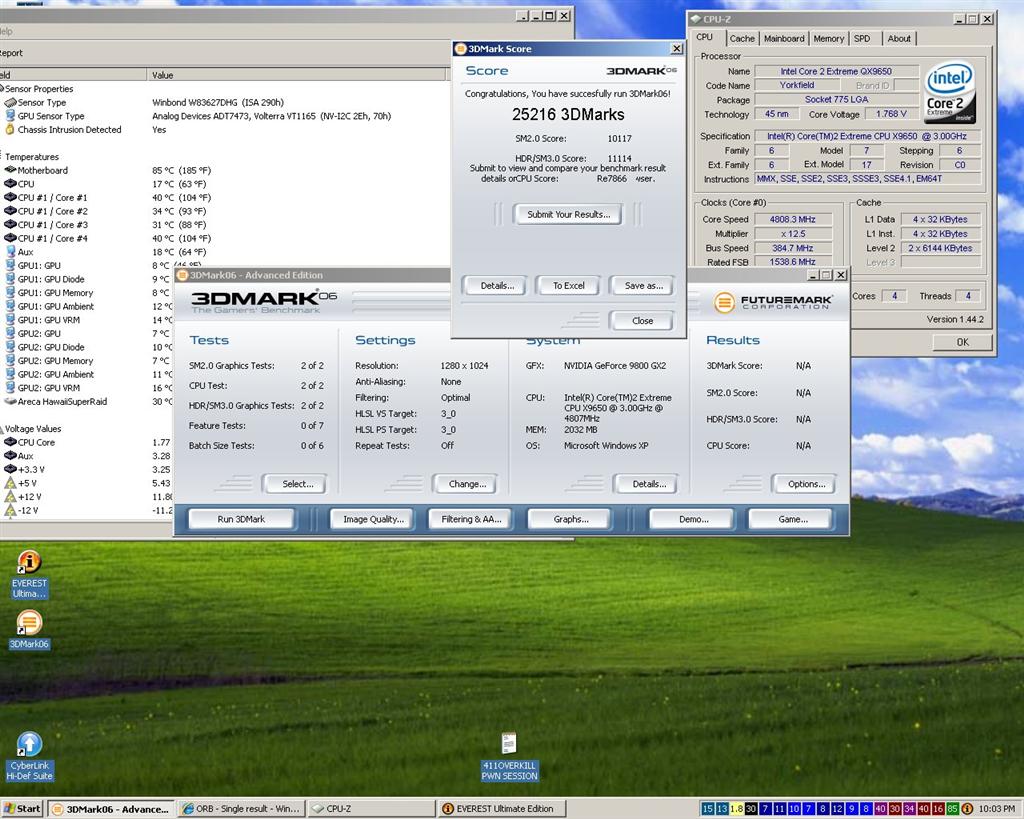The image size is (1024, 819).
Task: Click the Value column header in EVEREST
Action: [297, 74]
